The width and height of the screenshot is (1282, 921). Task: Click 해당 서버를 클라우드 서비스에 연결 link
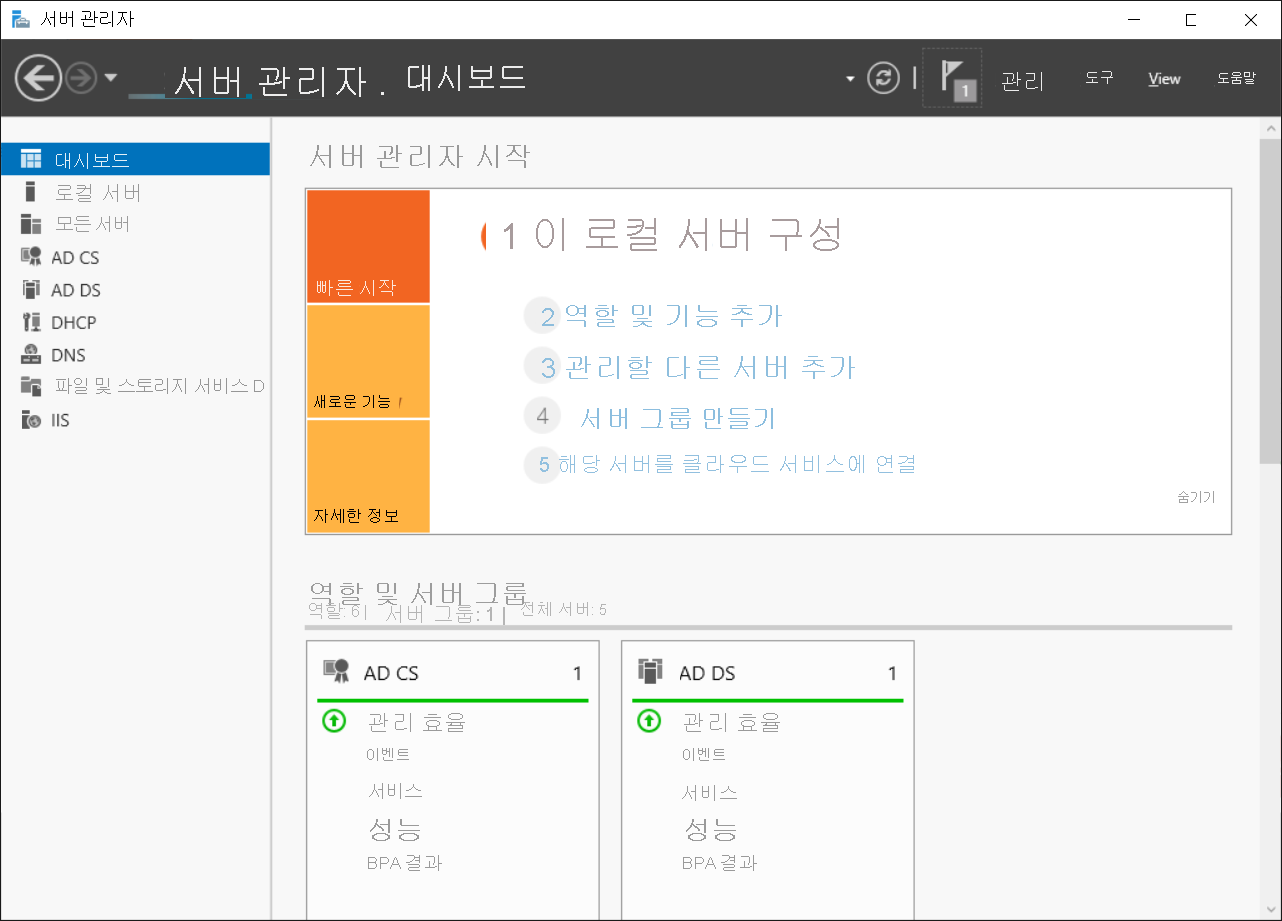pyautogui.click(x=737, y=464)
